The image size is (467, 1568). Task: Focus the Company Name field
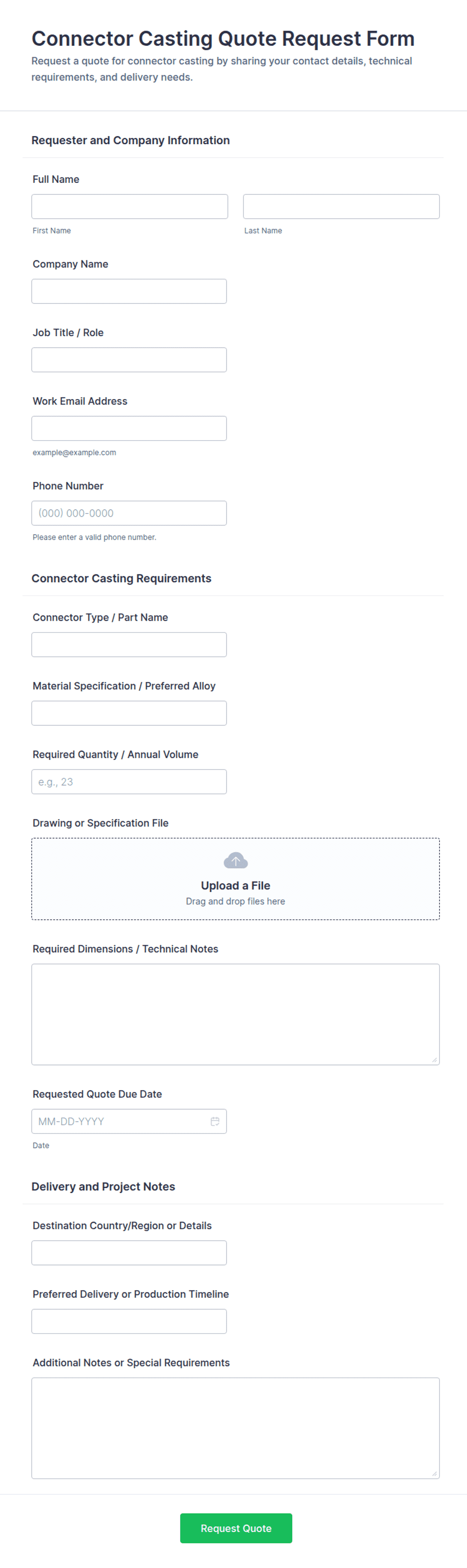(x=129, y=291)
